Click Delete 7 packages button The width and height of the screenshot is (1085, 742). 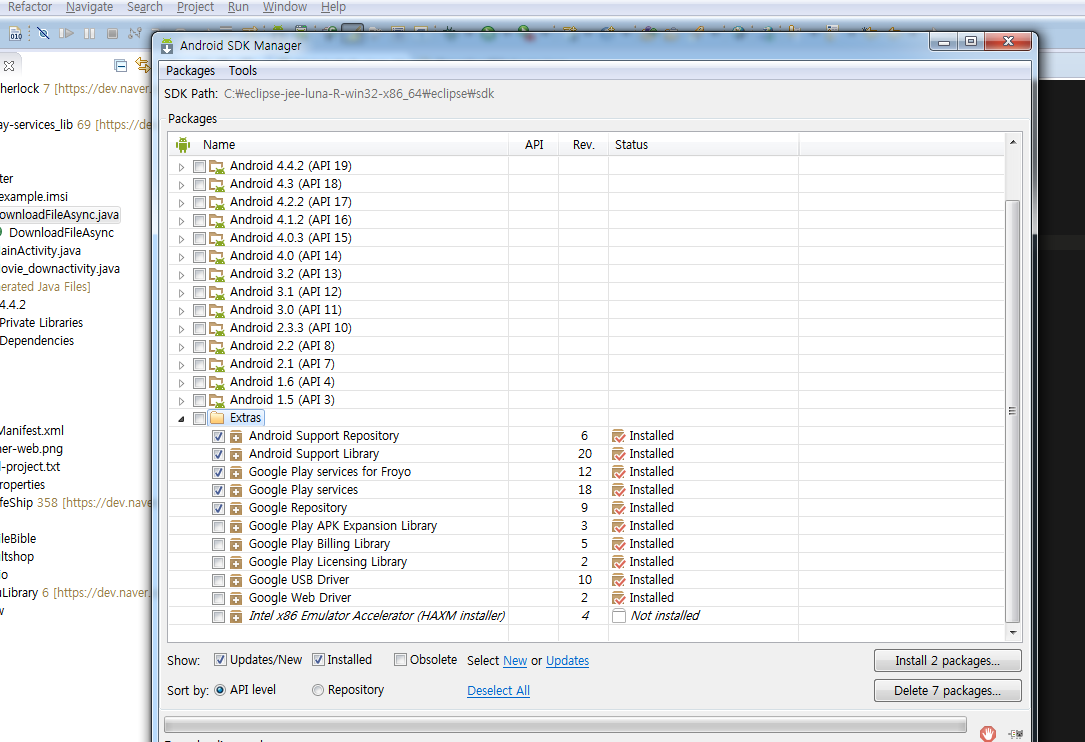[x=947, y=690]
